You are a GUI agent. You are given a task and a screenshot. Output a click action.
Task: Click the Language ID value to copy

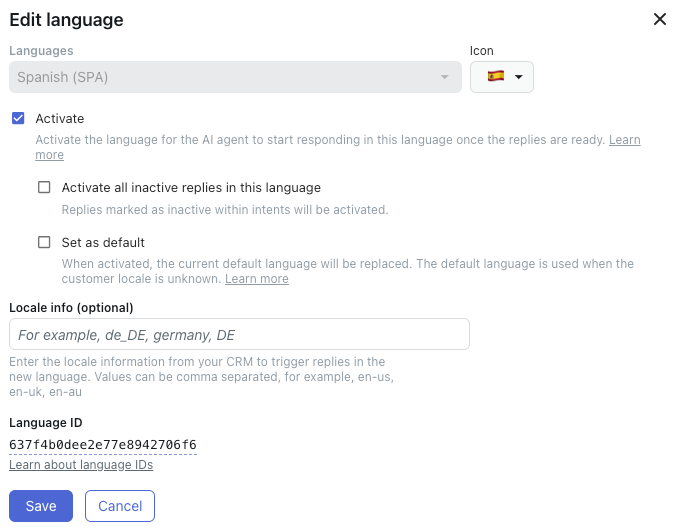pos(103,445)
